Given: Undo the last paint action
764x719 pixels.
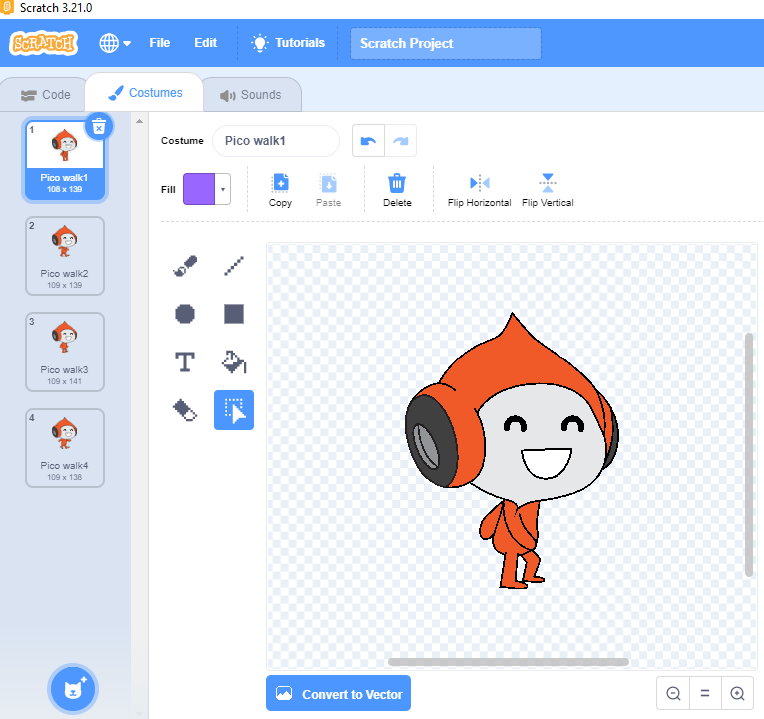Looking at the screenshot, I should click(x=368, y=141).
